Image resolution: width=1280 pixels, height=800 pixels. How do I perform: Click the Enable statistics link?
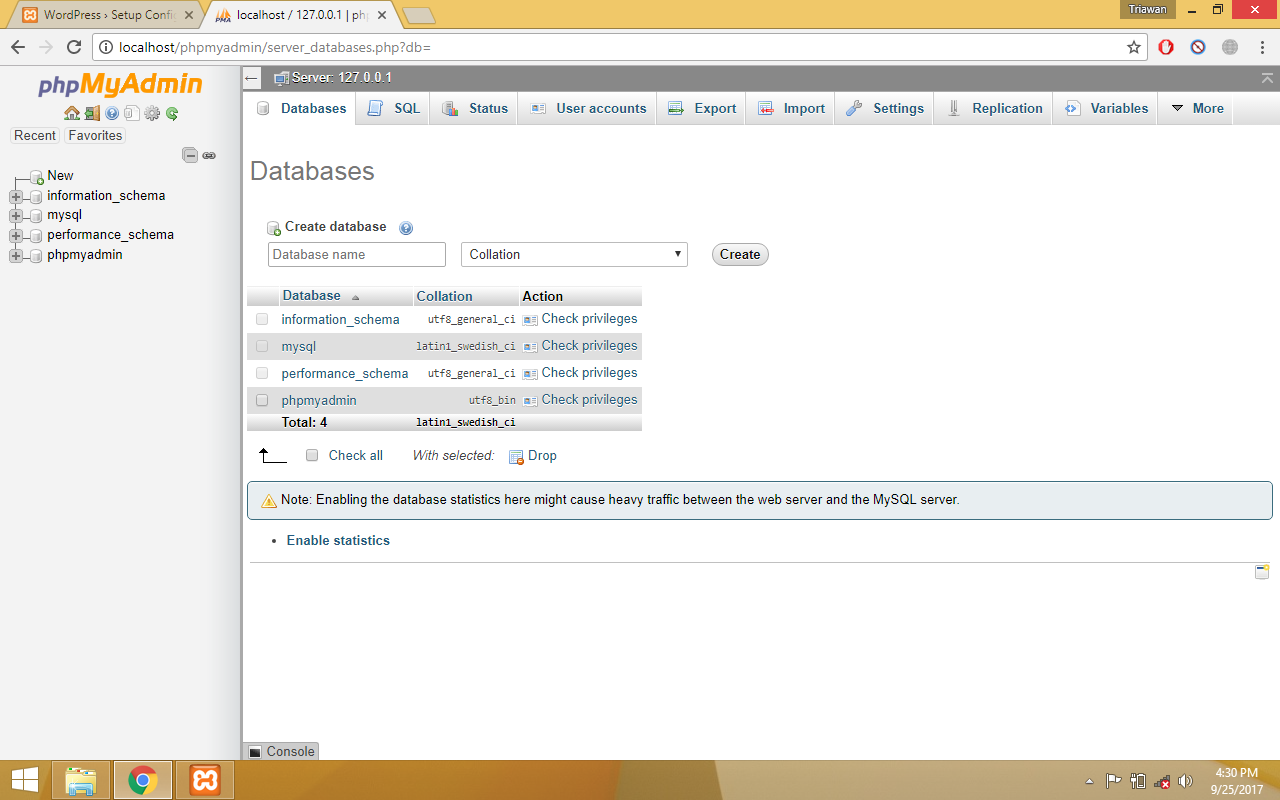[338, 540]
